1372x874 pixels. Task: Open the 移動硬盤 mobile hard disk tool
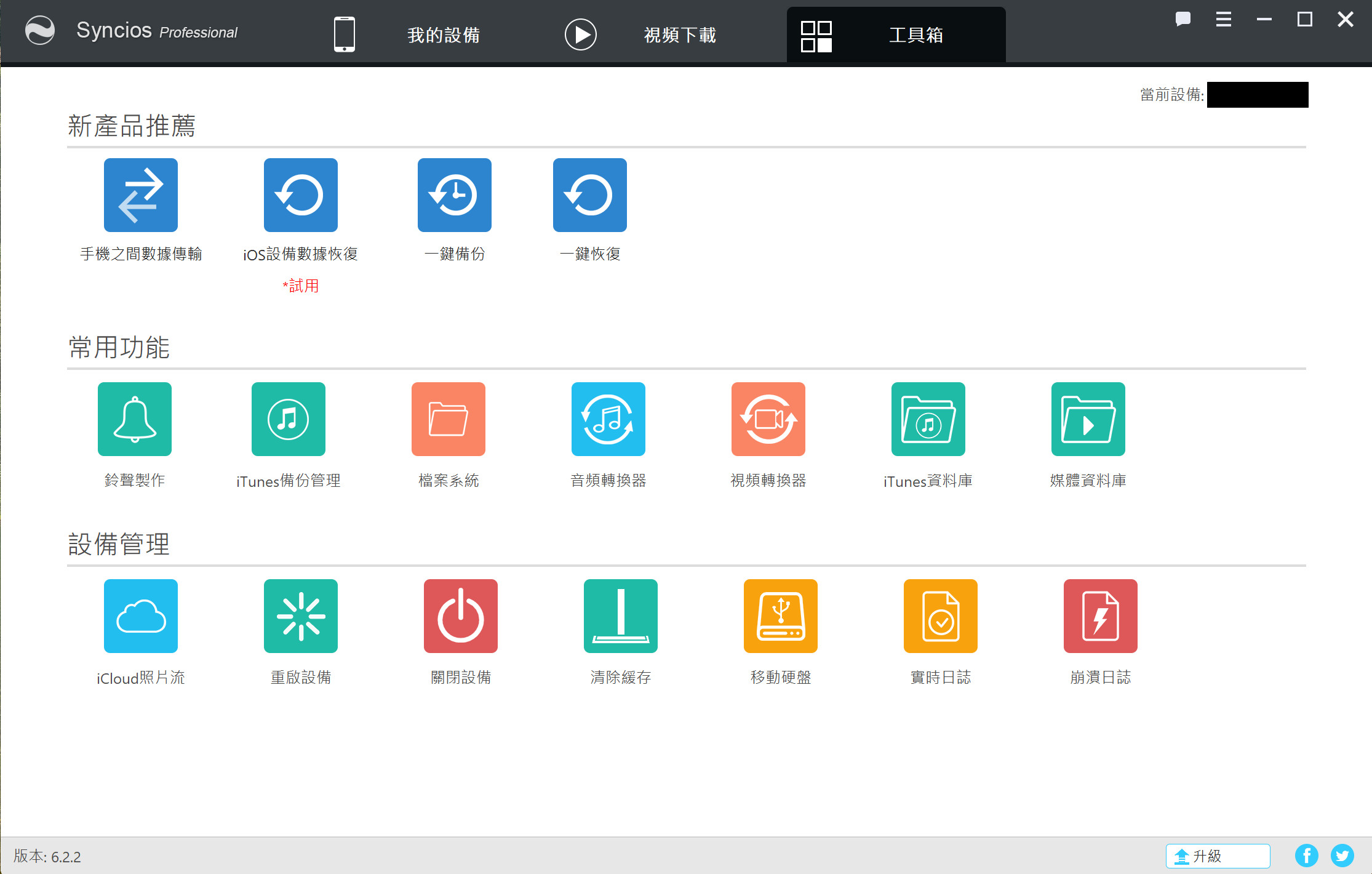coord(781,616)
